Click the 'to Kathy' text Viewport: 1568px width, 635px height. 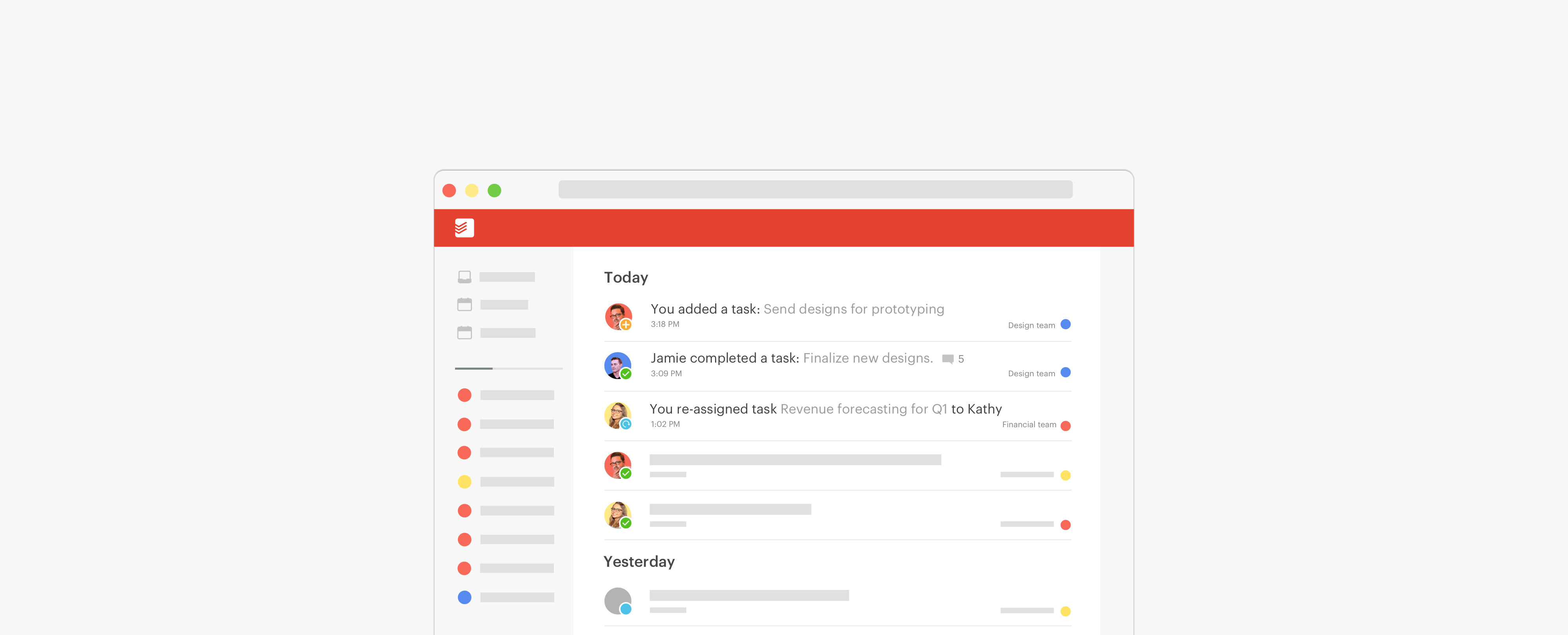click(976, 409)
